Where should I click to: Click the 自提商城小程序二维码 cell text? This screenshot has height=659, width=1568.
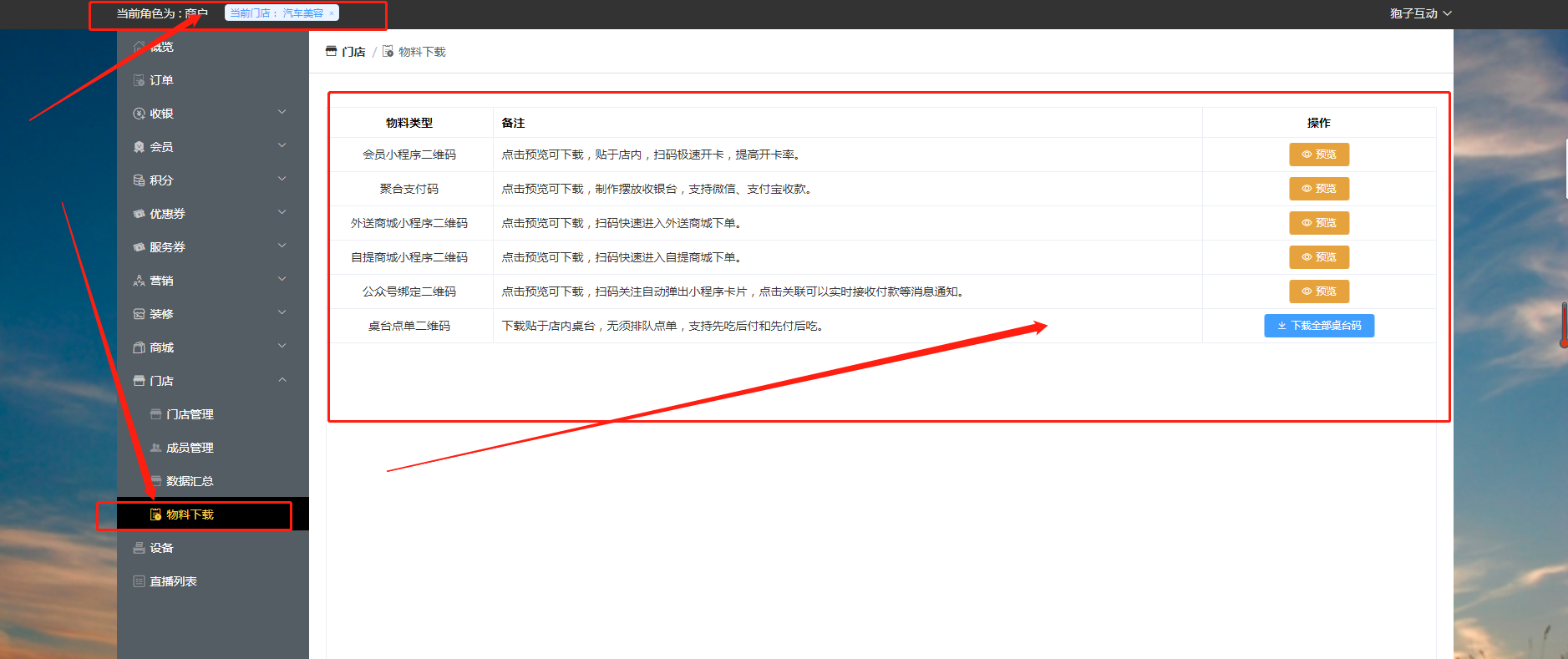[x=409, y=257]
